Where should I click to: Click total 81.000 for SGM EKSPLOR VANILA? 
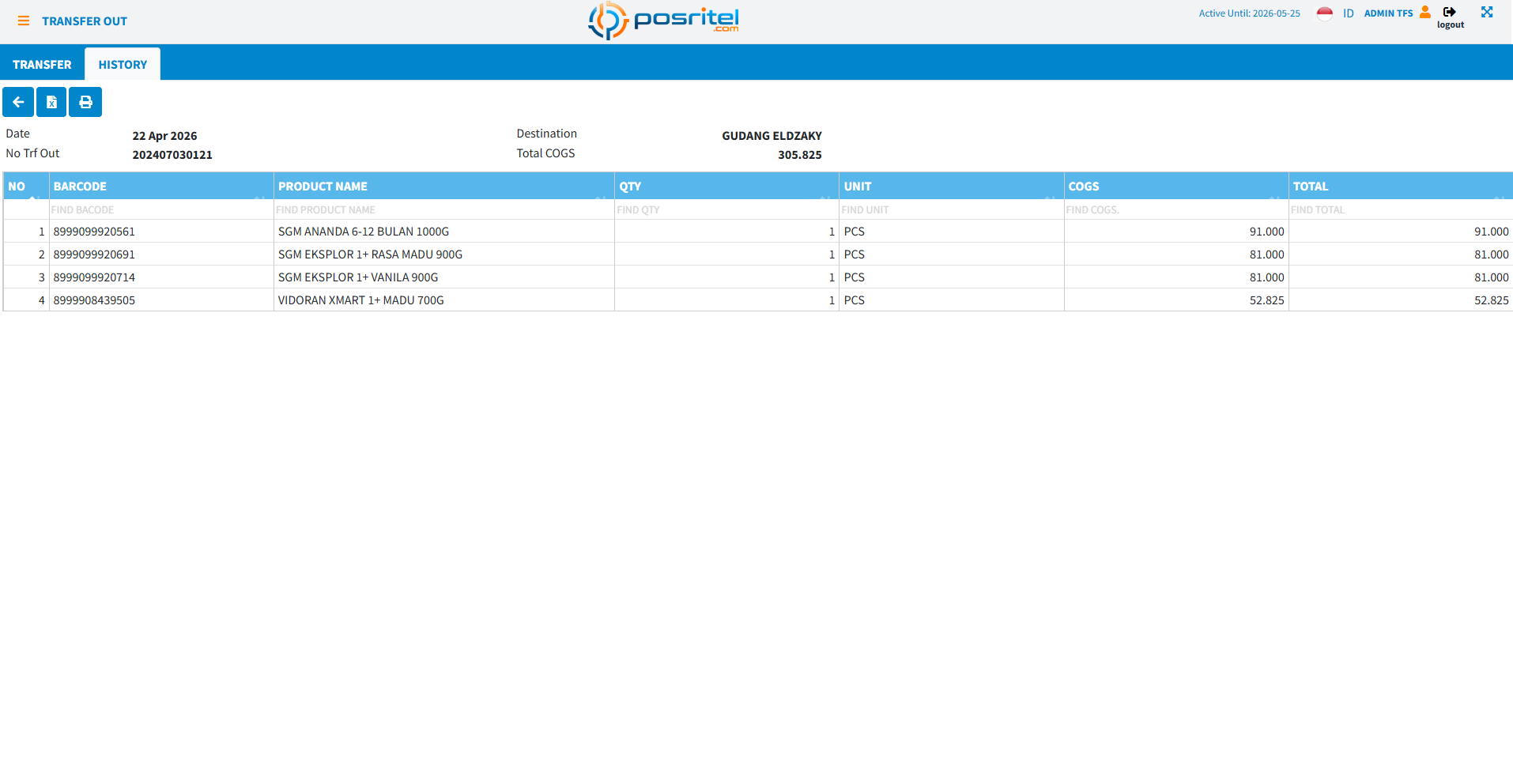coord(1491,277)
